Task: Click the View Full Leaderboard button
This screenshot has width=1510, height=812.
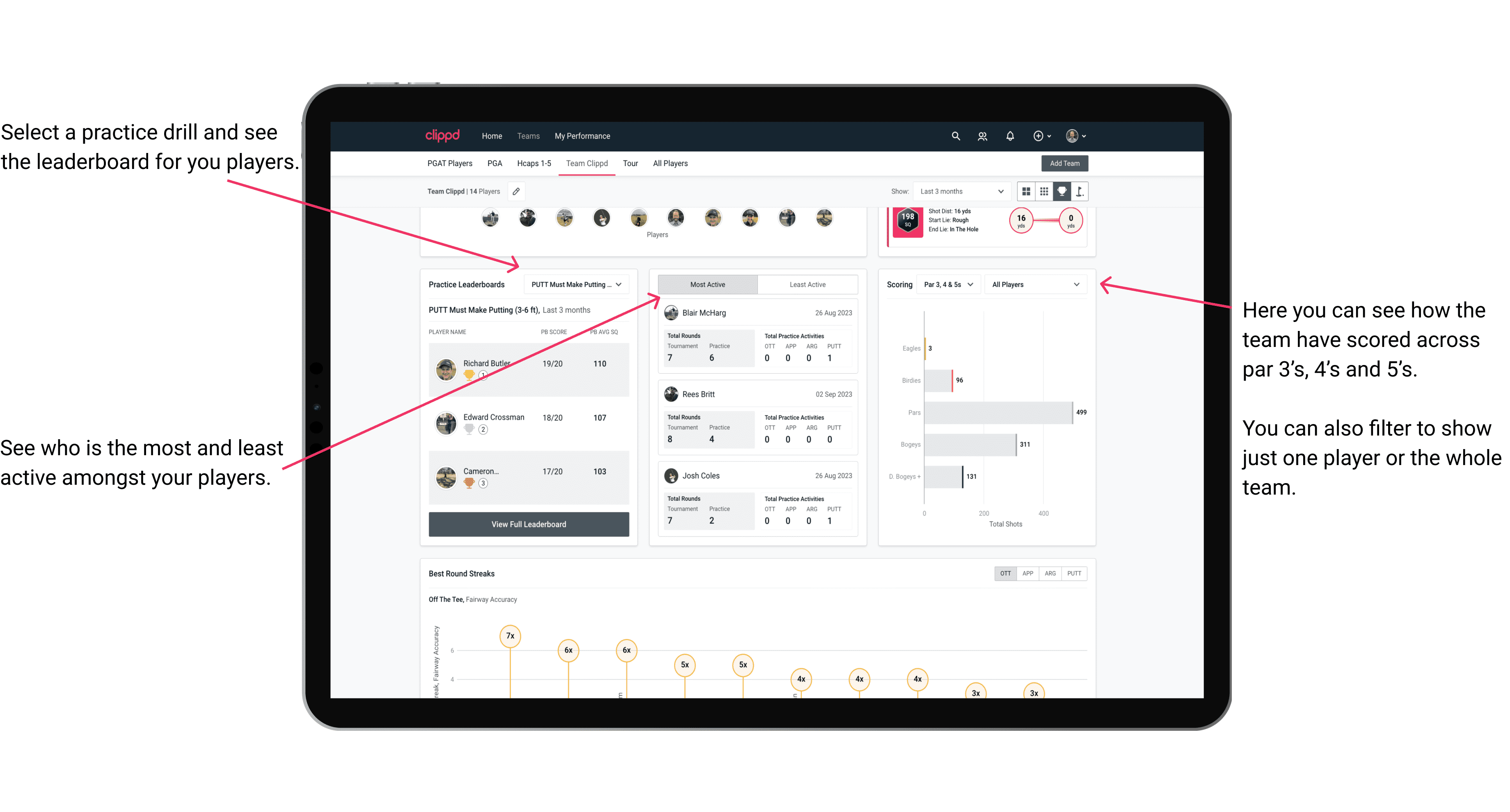Action: click(x=528, y=524)
